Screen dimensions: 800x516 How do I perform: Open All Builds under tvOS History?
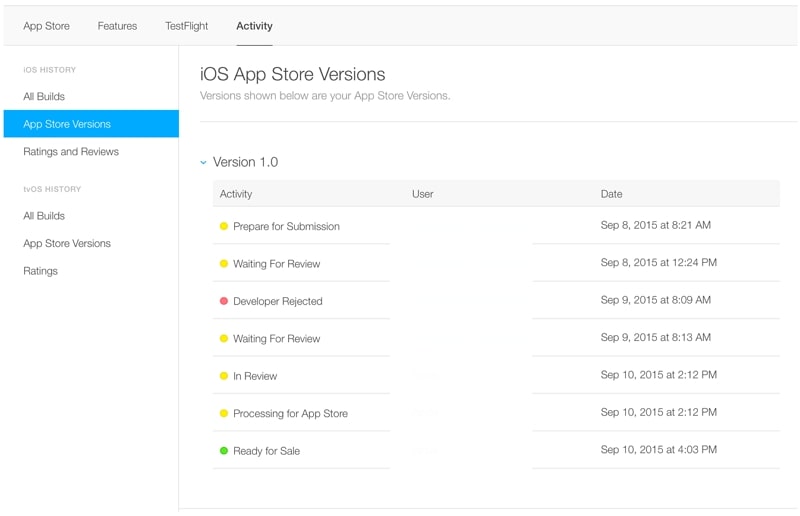click(x=44, y=216)
